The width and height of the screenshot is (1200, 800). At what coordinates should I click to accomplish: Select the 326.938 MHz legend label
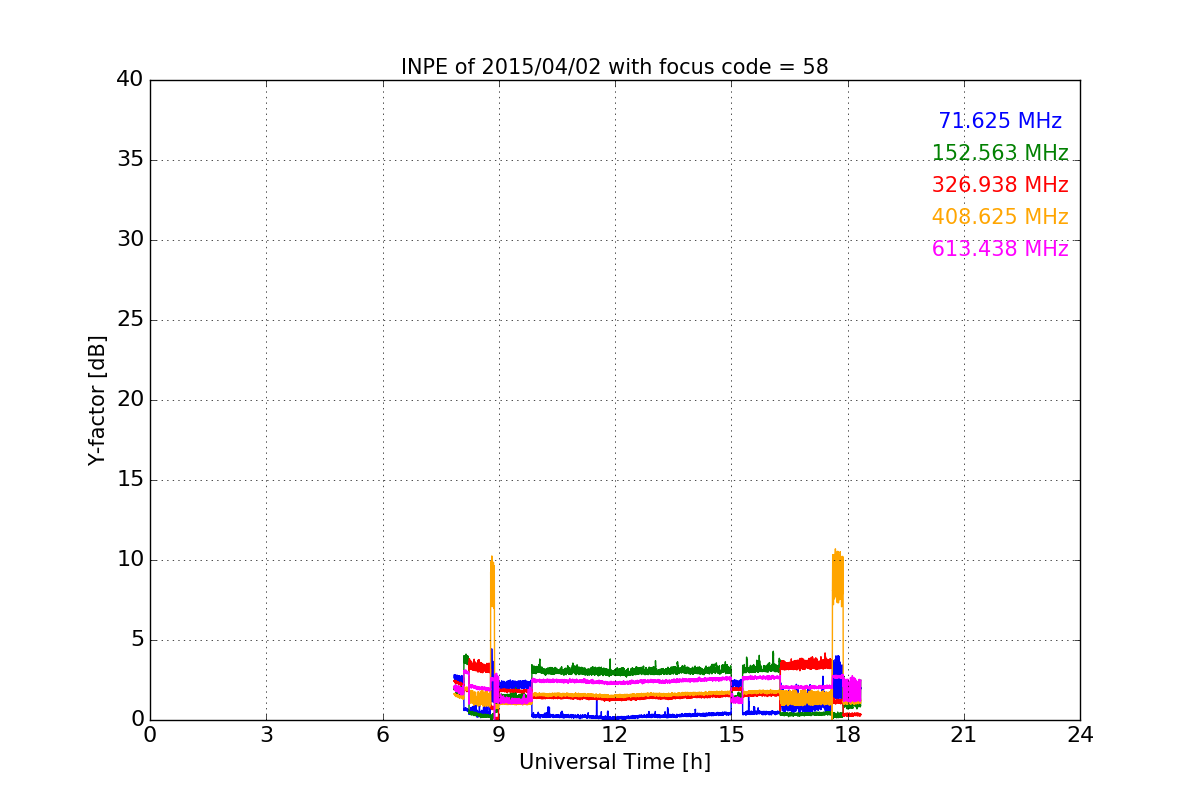(1000, 185)
